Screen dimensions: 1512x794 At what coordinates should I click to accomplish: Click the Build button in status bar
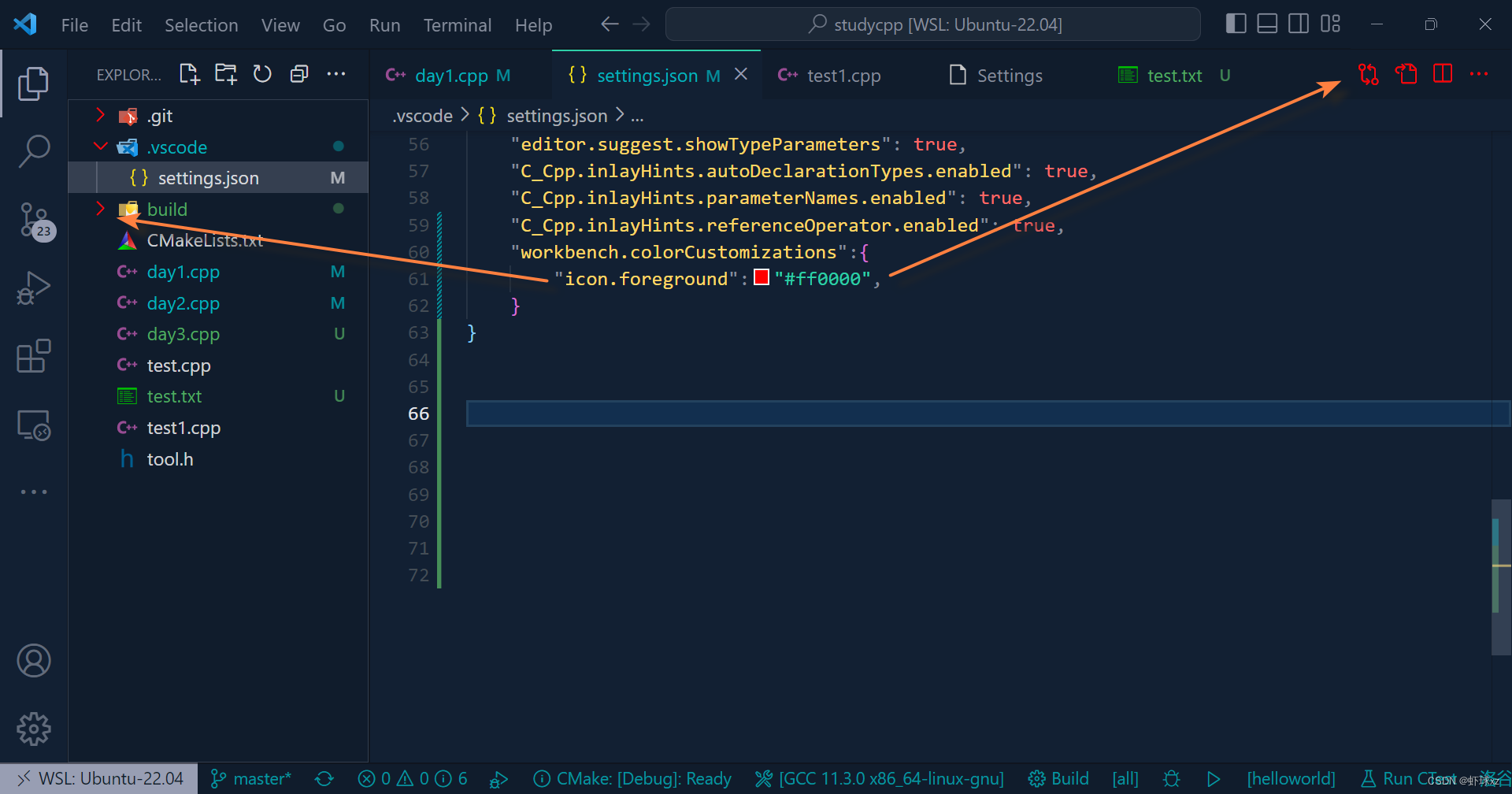pos(1058,779)
